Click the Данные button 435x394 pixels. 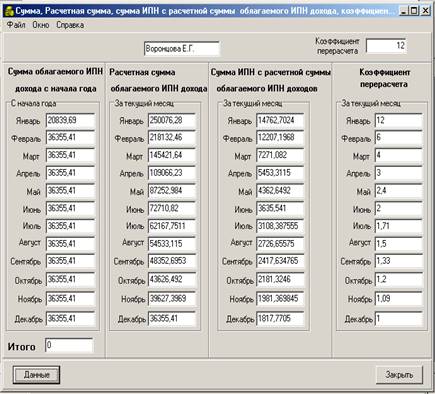[x=36, y=375]
